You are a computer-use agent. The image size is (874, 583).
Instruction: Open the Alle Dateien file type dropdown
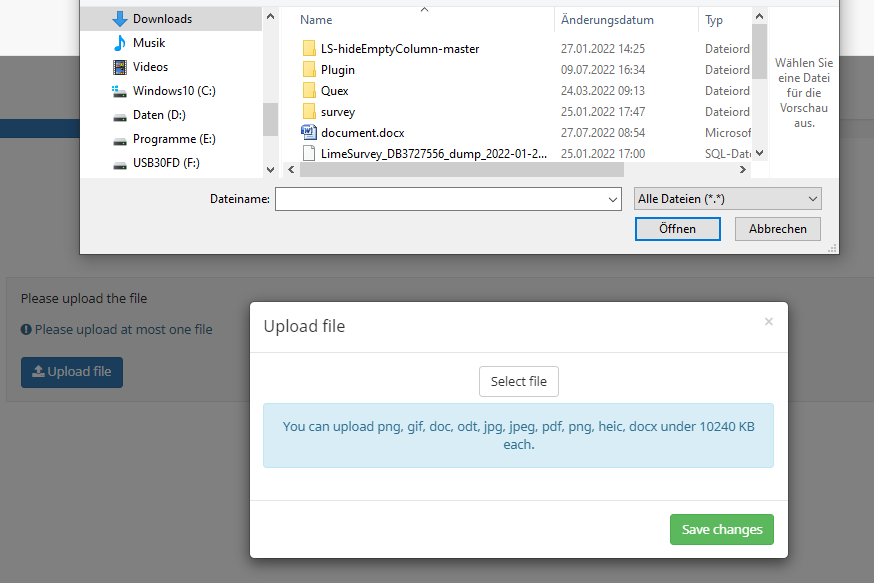[x=727, y=199]
